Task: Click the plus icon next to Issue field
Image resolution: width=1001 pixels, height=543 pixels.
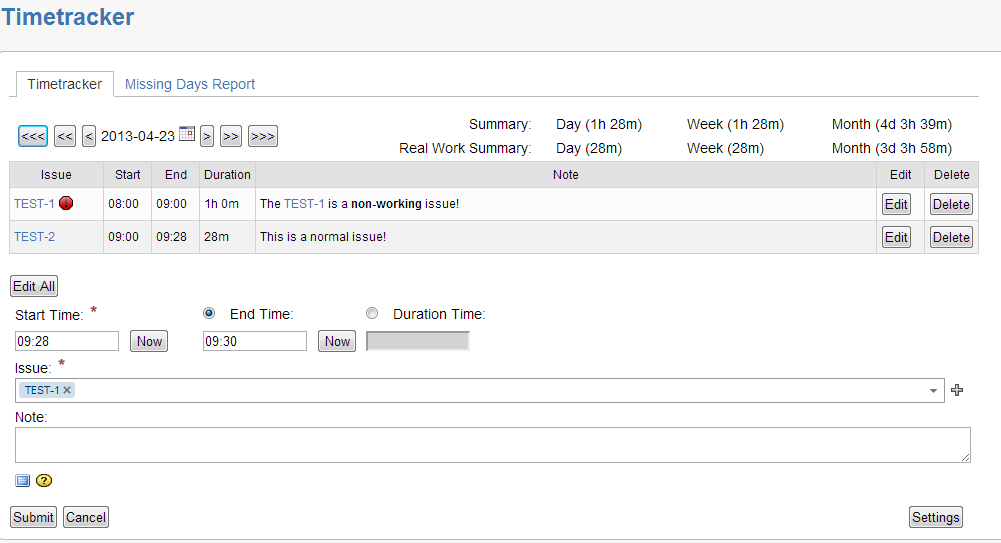Action: coord(956,390)
